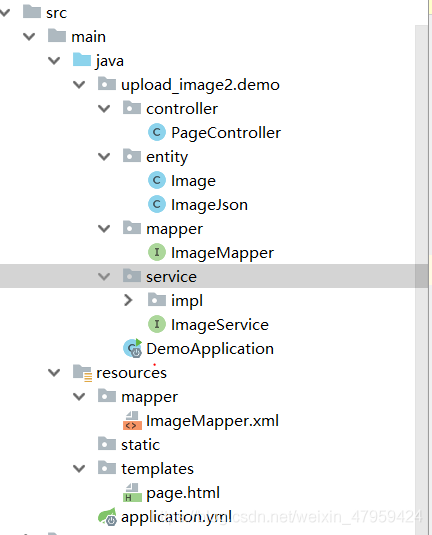Select the controller package label
The height and width of the screenshot is (535, 432).
182,109
